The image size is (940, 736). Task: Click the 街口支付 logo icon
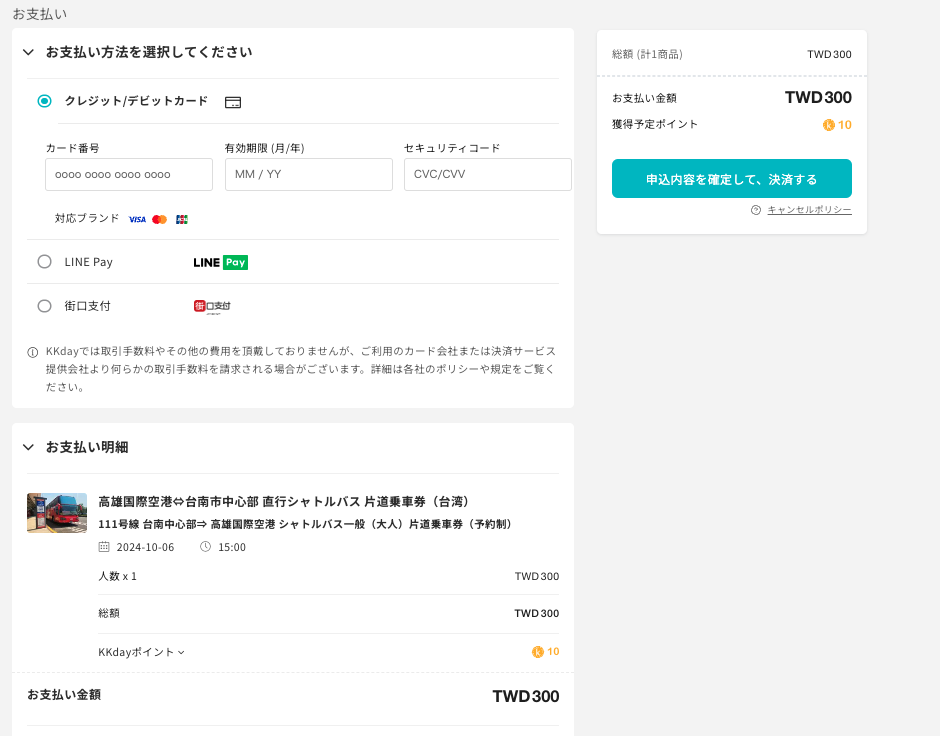[x=211, y=306]
